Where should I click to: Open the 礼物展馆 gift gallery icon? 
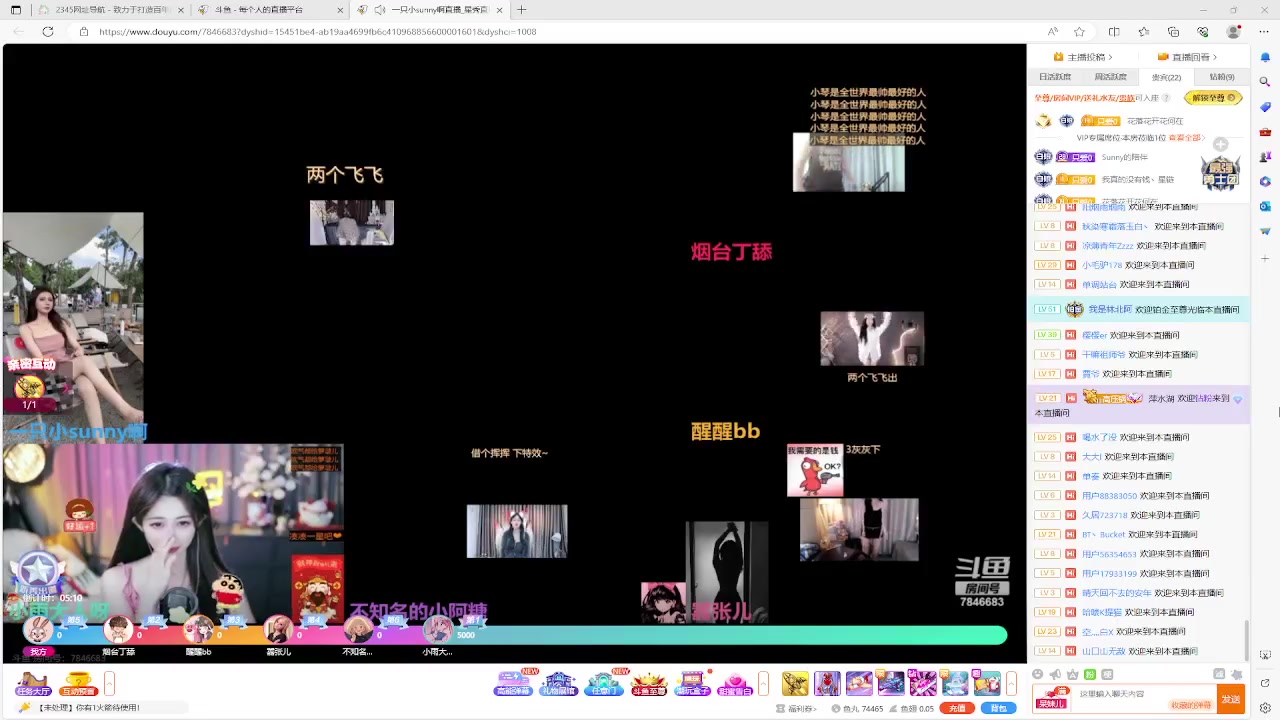559,683
